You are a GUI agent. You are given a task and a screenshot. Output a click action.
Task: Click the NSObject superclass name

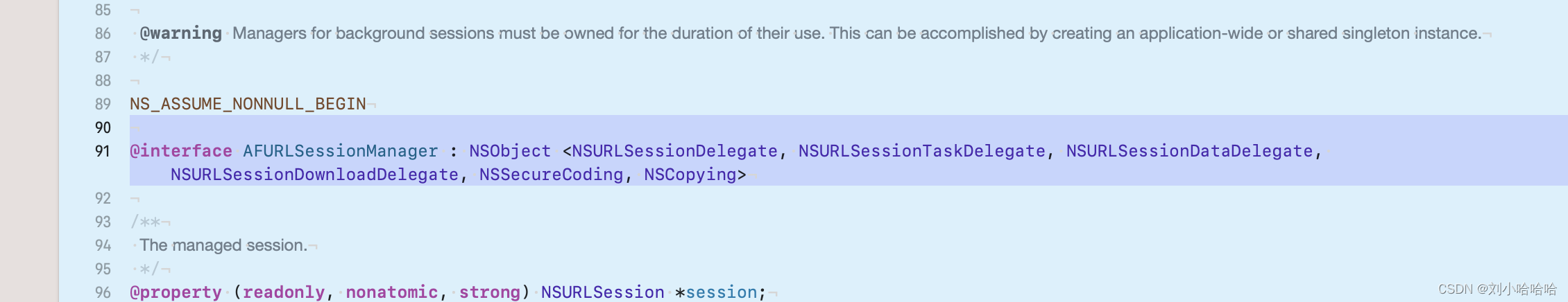(x=510, y=151)
